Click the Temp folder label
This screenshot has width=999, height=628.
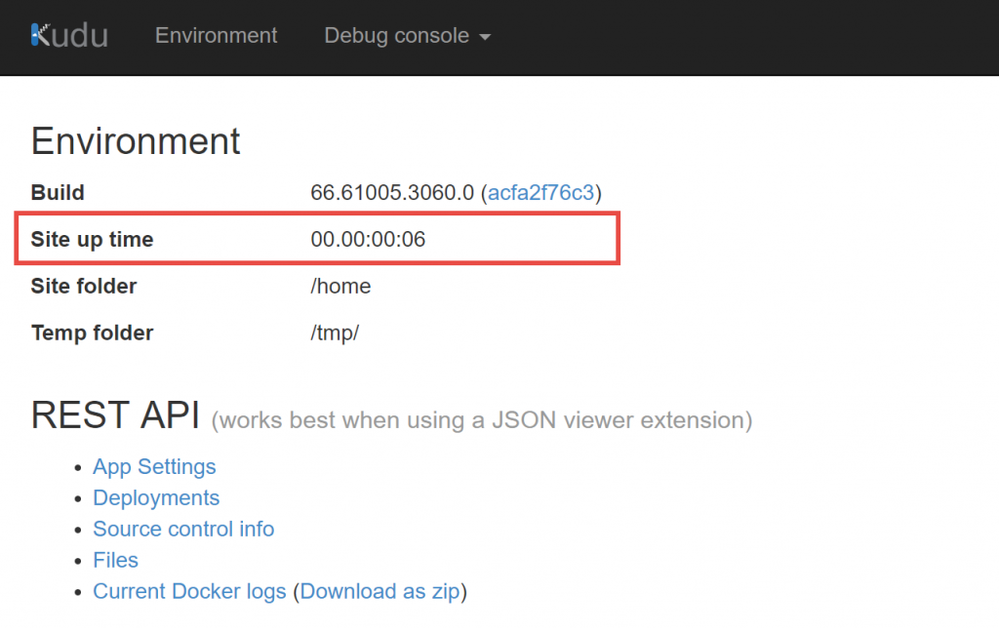tap(92, 332)
